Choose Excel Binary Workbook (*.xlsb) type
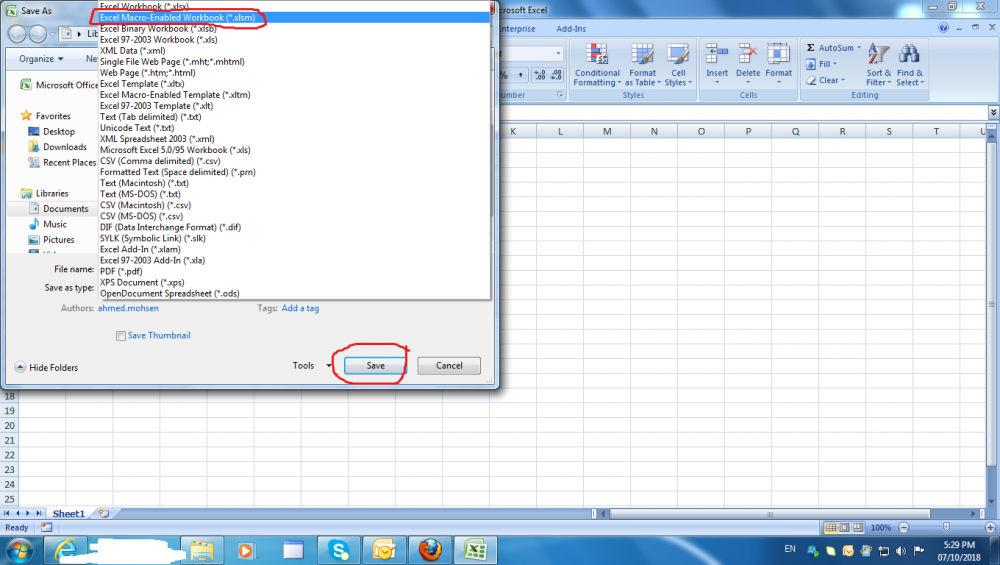The height and width of the screenshot is (565, 1000). pos(295,29)
